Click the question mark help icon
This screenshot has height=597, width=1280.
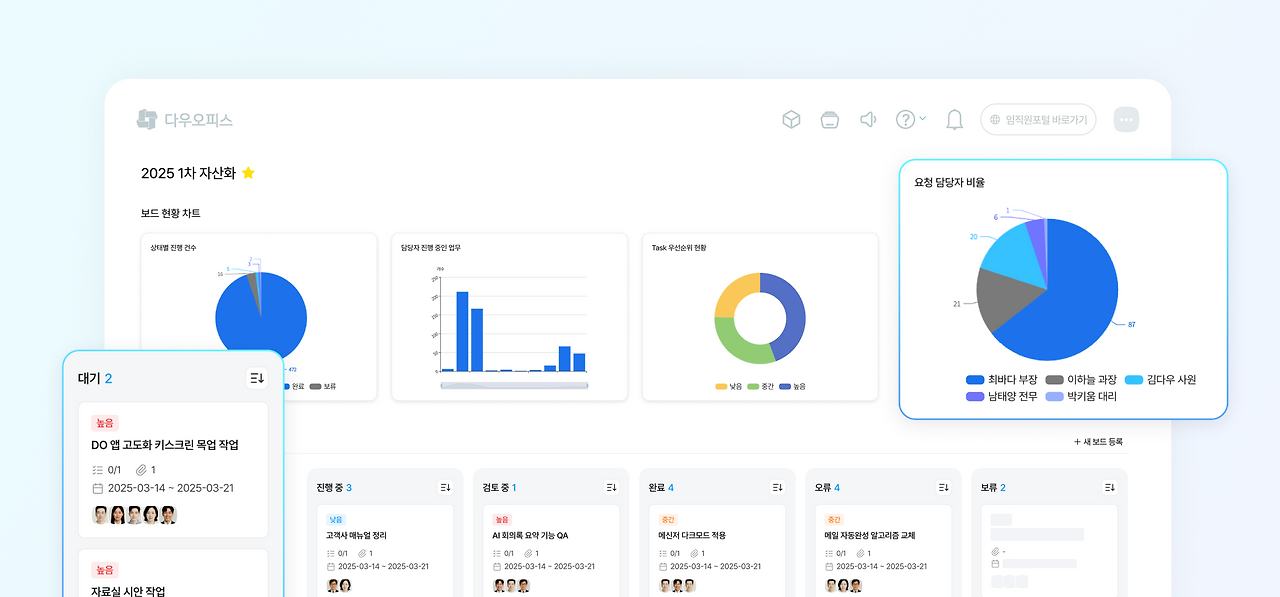[x=905, y=118]
